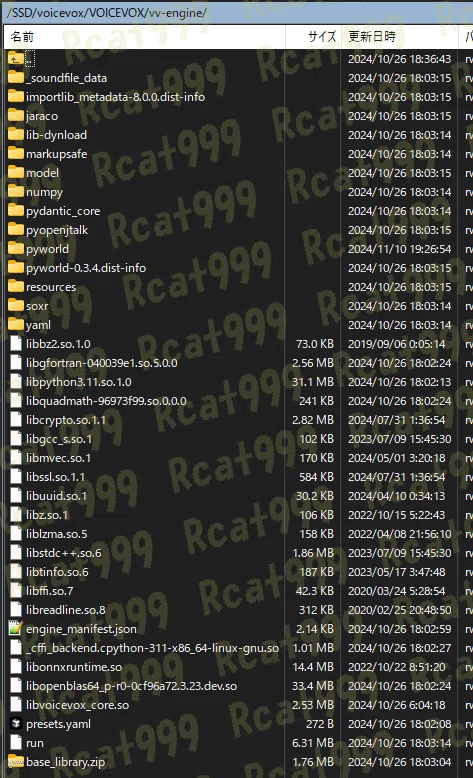Click the markupsafe folder icon
The width and height of the screenshot is (473, 778).
tap(16, 154)
